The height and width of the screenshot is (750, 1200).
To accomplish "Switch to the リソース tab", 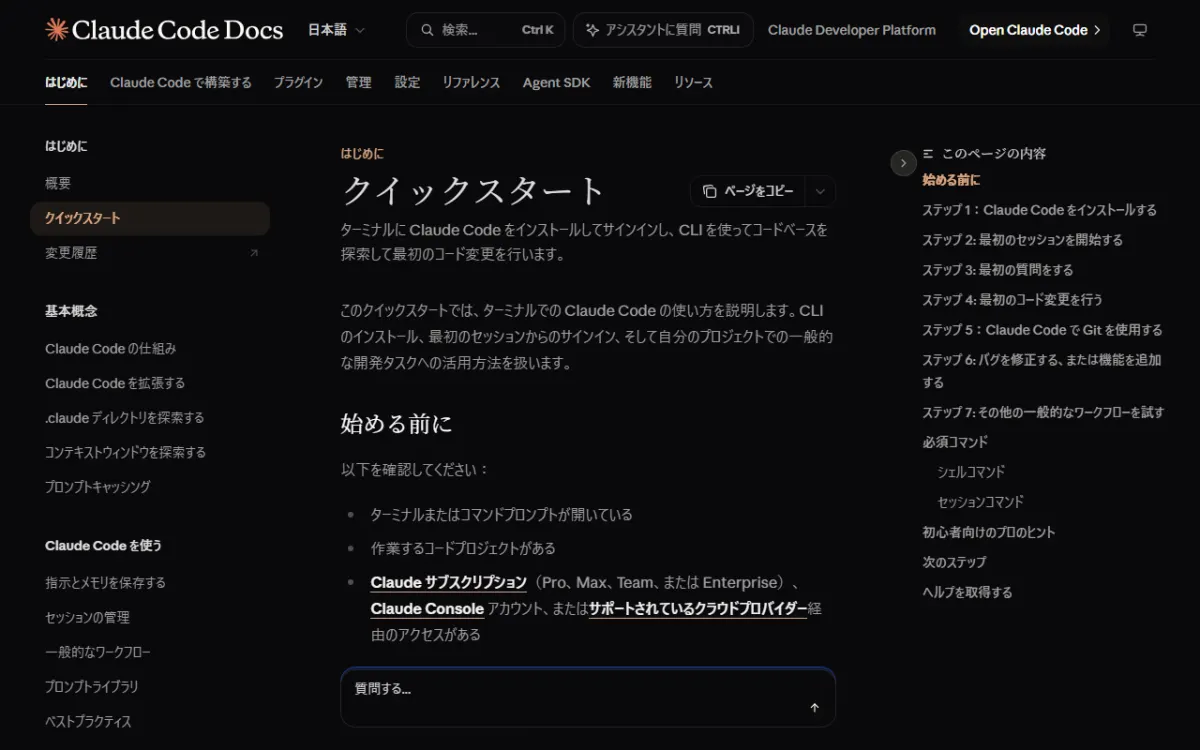I will (693, 82).
